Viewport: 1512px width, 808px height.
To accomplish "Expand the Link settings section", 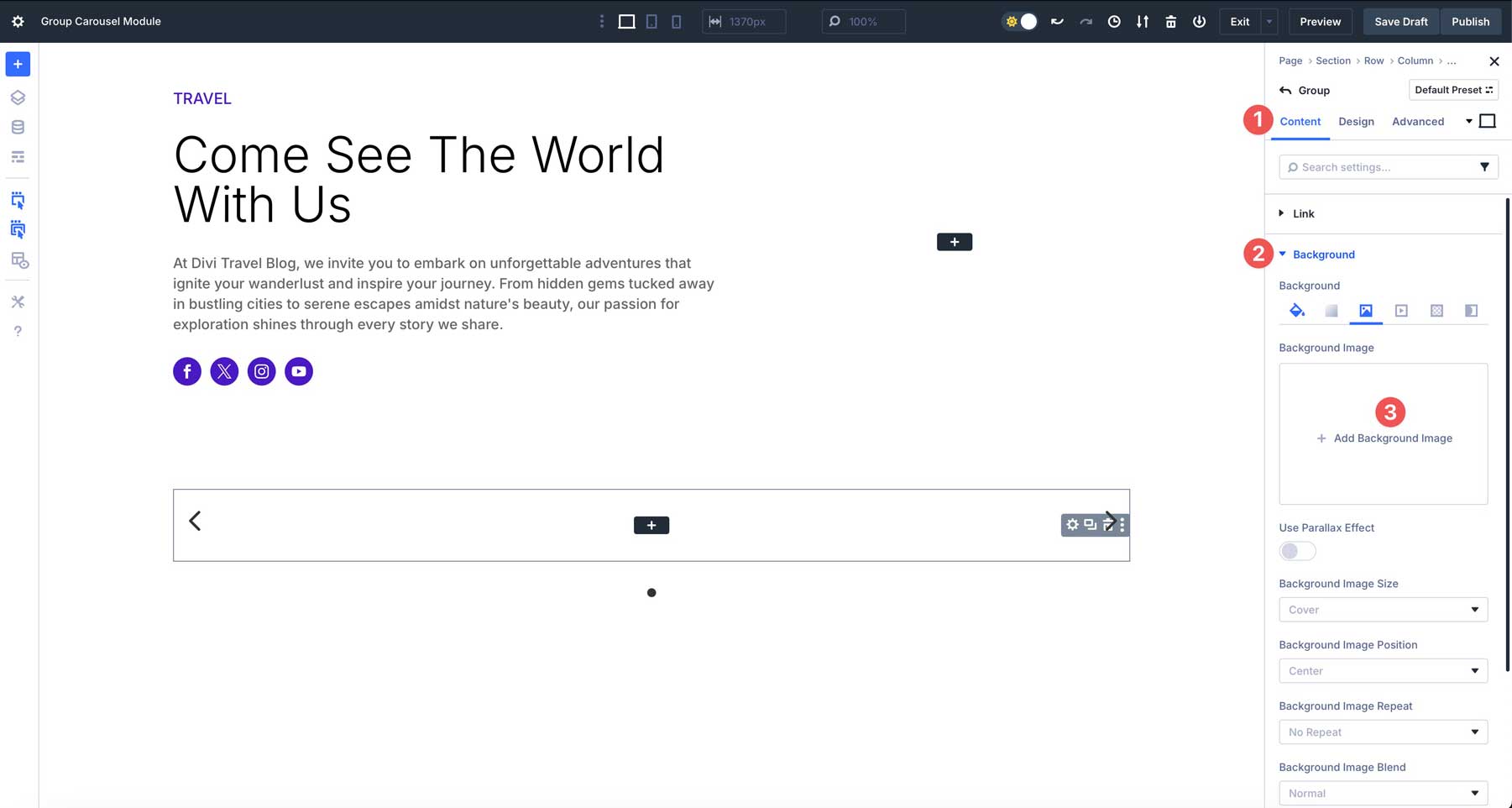I will (x=1302, y=213).
